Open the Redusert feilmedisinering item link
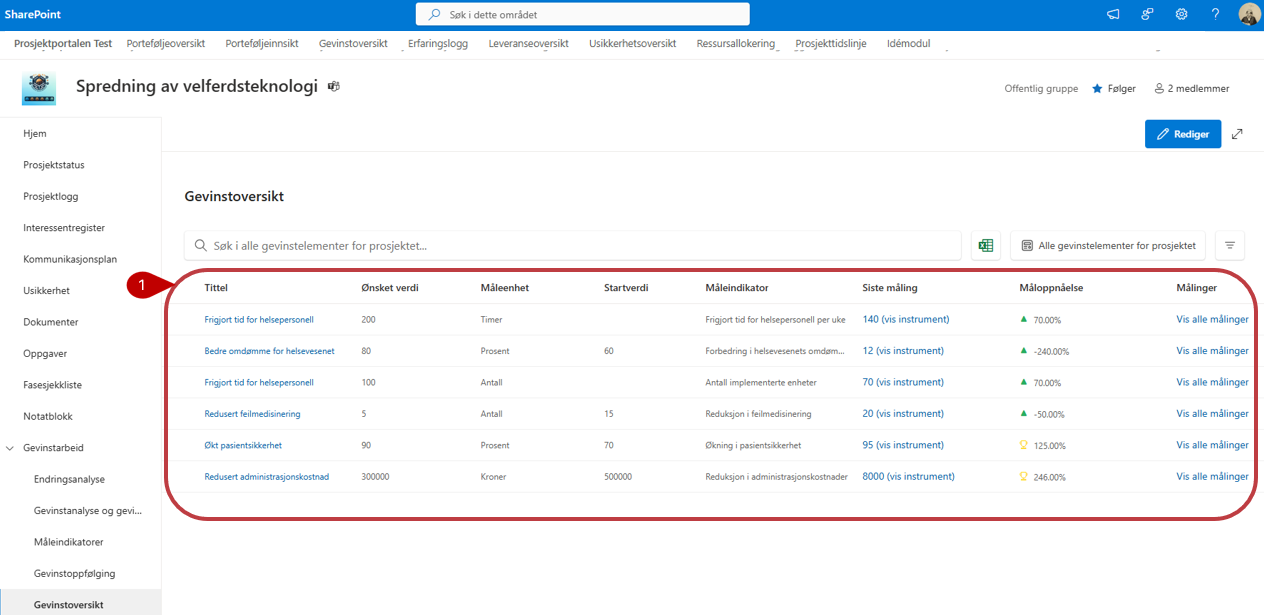The image size is (1264, 615). point(252,414)
